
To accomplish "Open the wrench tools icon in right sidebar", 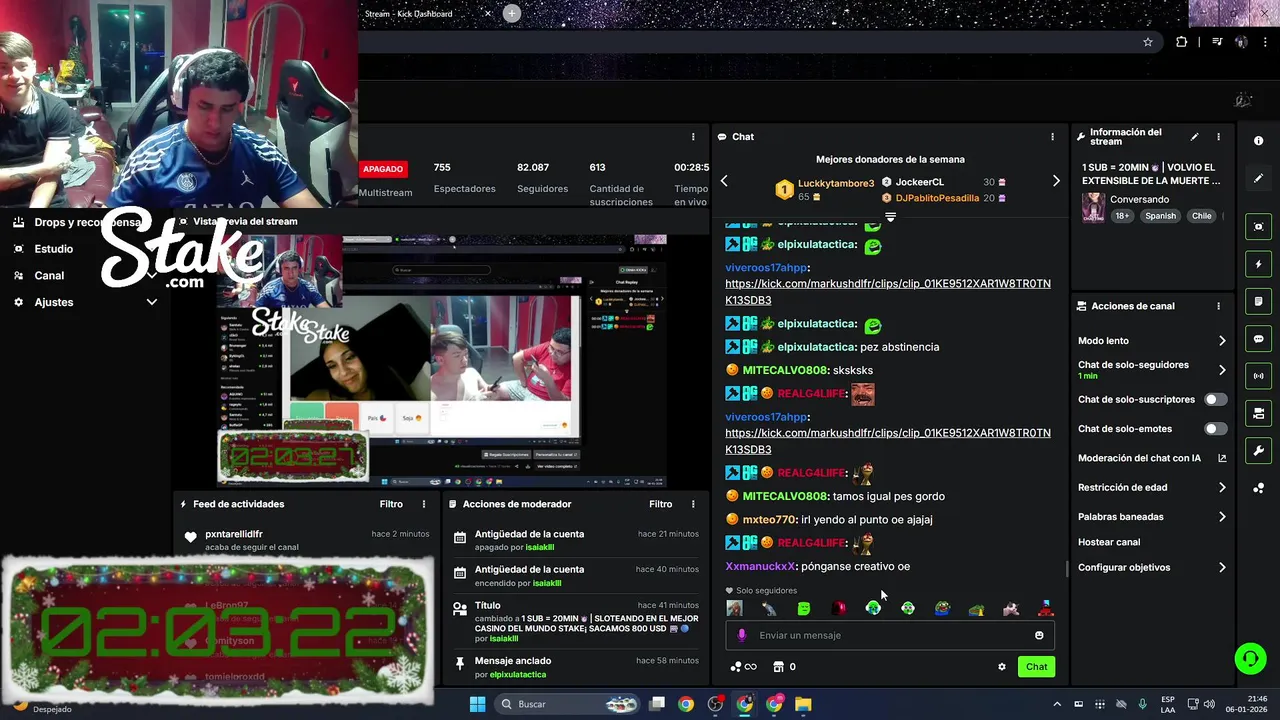I will pos(1258,451).
